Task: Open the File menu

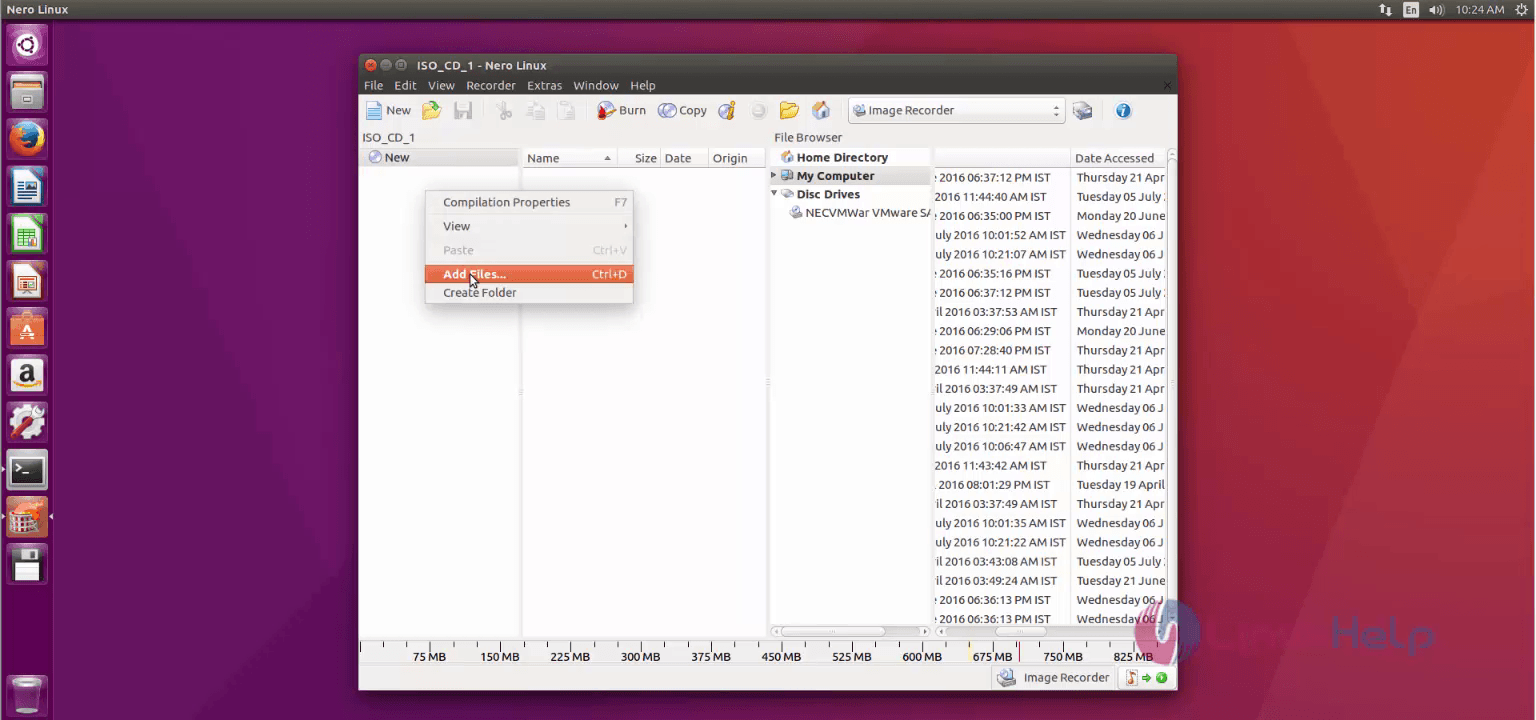Action: [373, 86]
